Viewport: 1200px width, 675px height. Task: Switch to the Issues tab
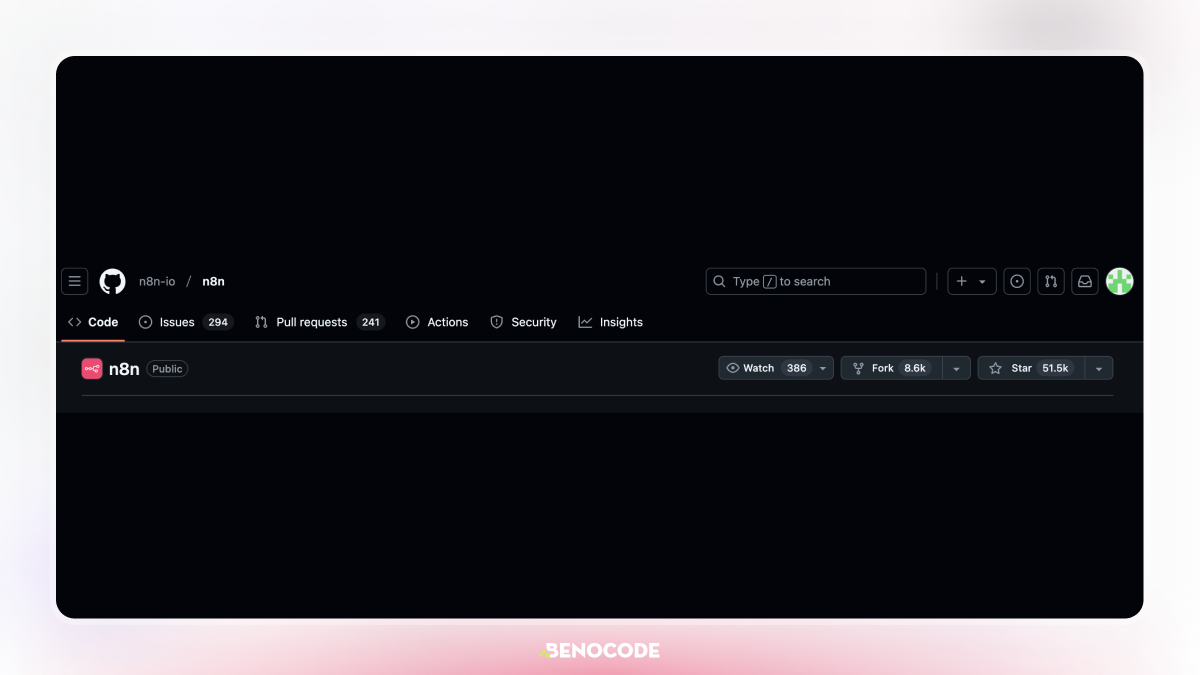pos(185,322)
